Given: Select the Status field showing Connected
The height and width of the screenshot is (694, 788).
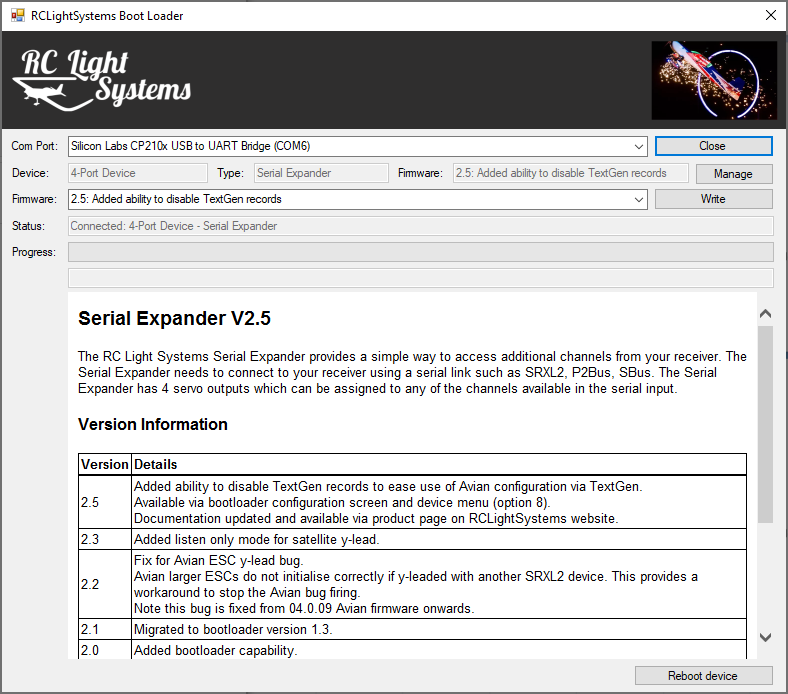Looking at the screenshot, I should 420,226.
